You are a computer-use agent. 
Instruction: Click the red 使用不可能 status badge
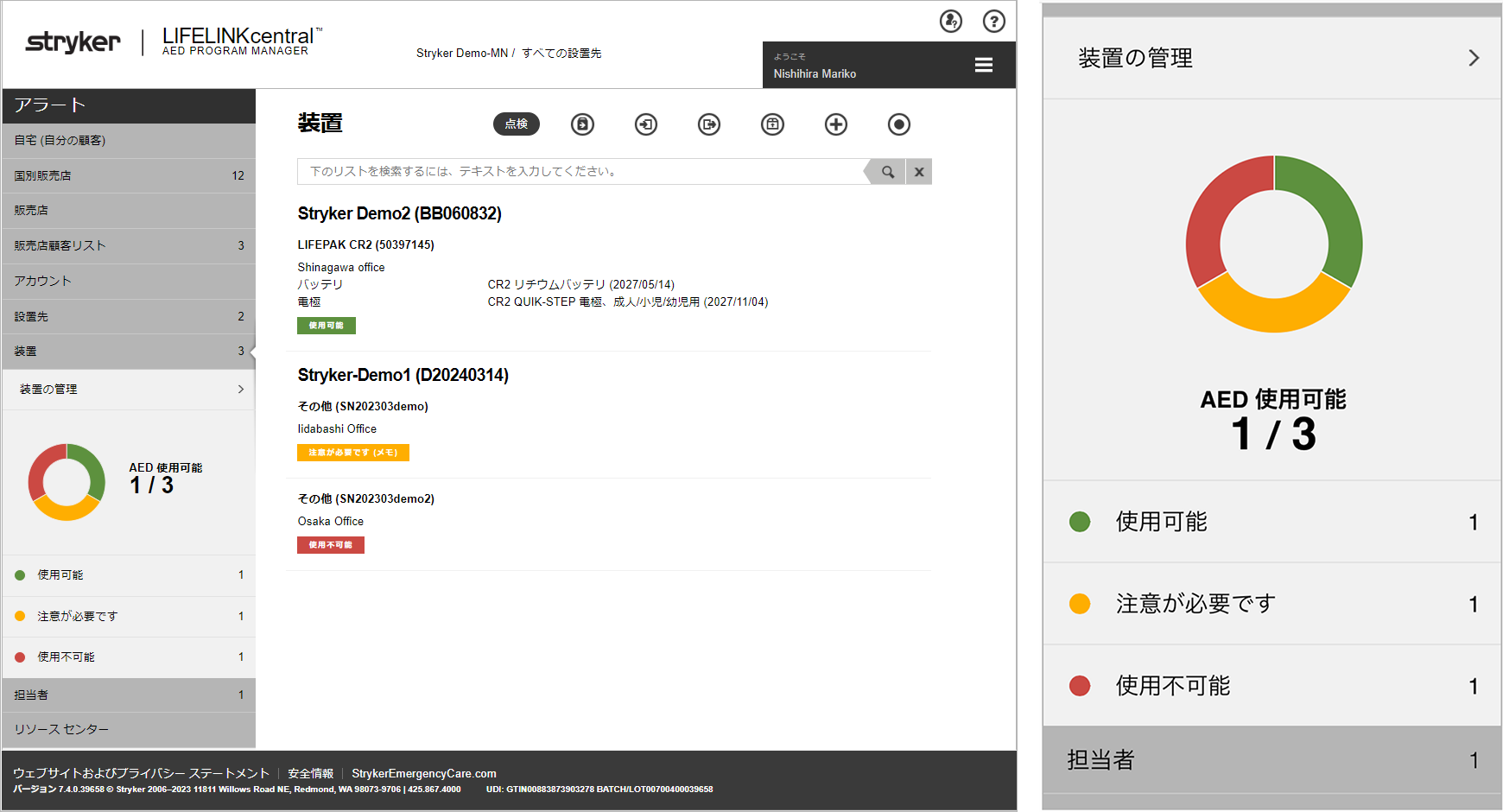point(331,545)
